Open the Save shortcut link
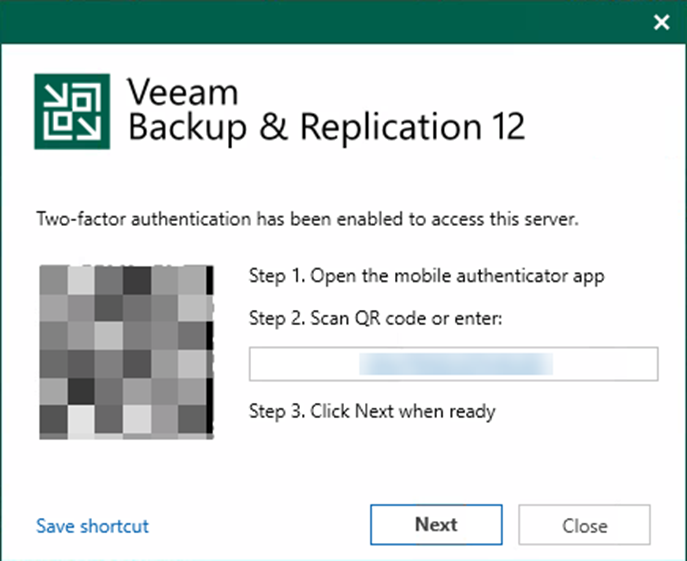Viewport: 687px width, 561px height. tap(92, 526)
